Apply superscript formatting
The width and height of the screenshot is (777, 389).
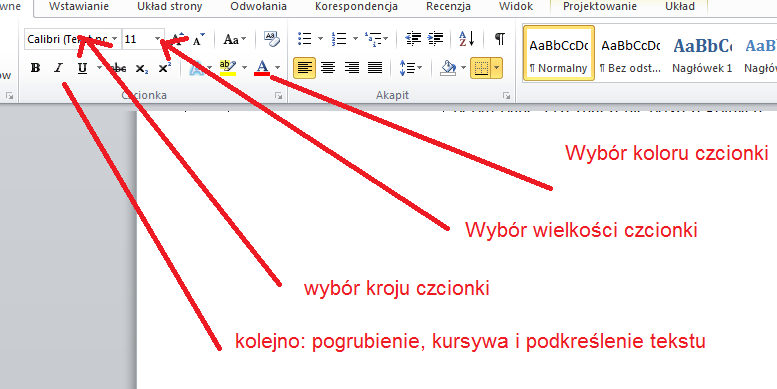pyautogui.click(x=165, y=68)
